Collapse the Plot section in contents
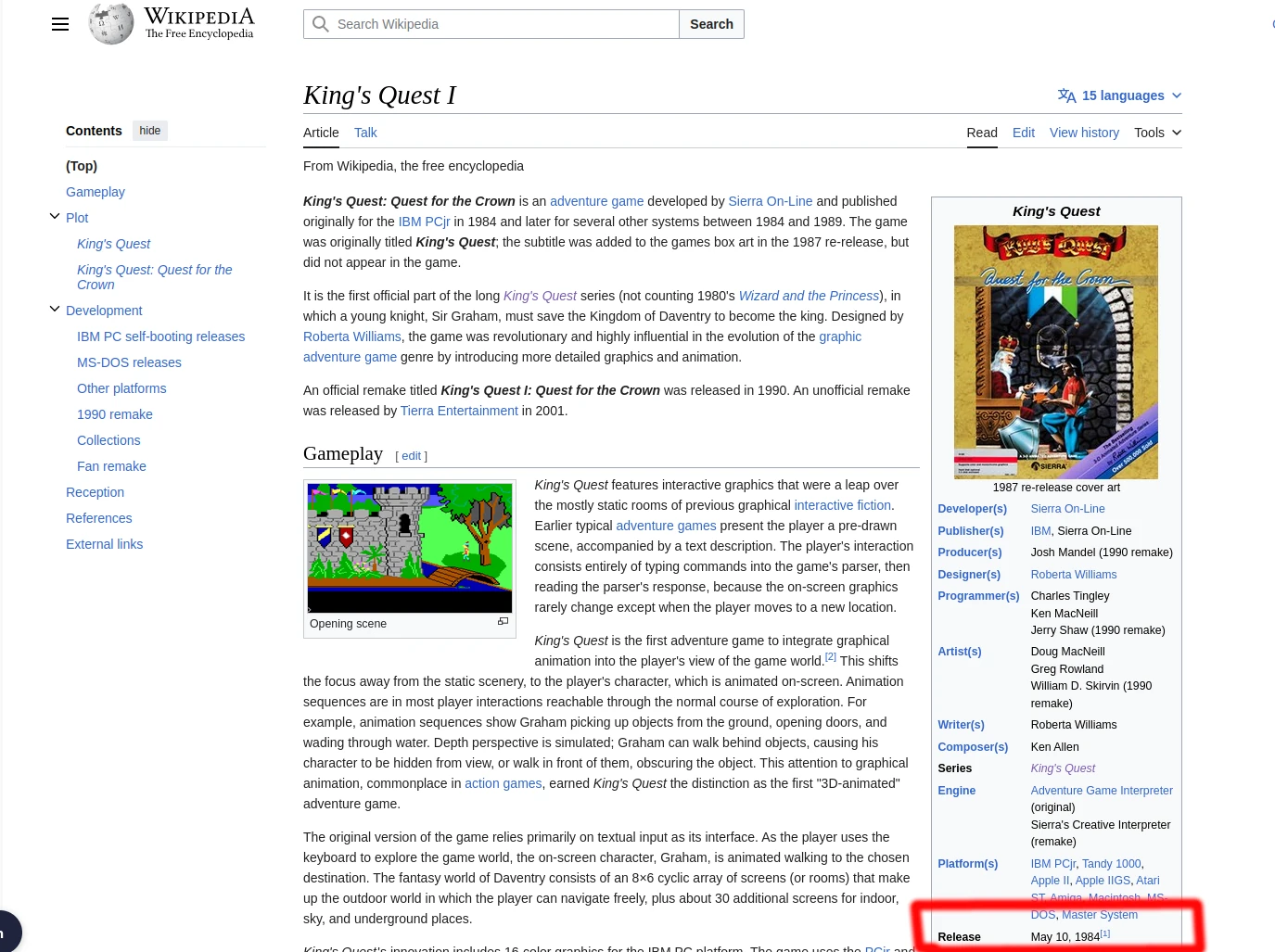Viewport: 1275px width, 952px height. (x=55, y=217)
